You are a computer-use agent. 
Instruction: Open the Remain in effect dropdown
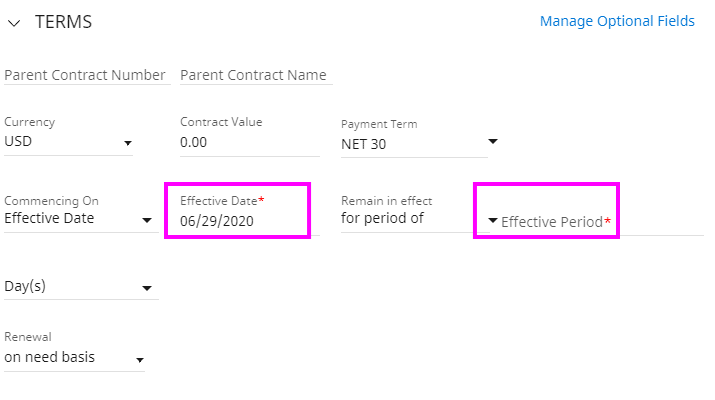click(x=415, y=218)
